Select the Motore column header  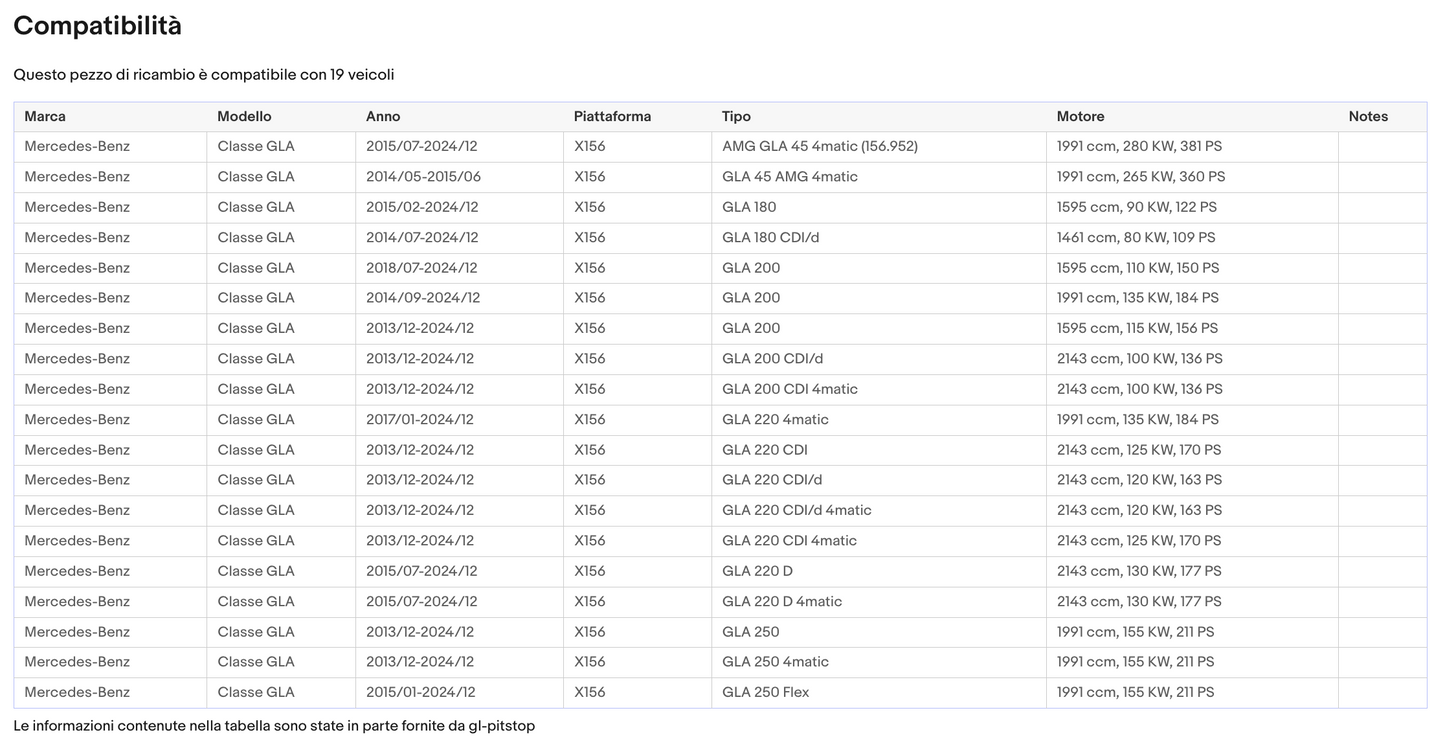[x=1080, y=117]
